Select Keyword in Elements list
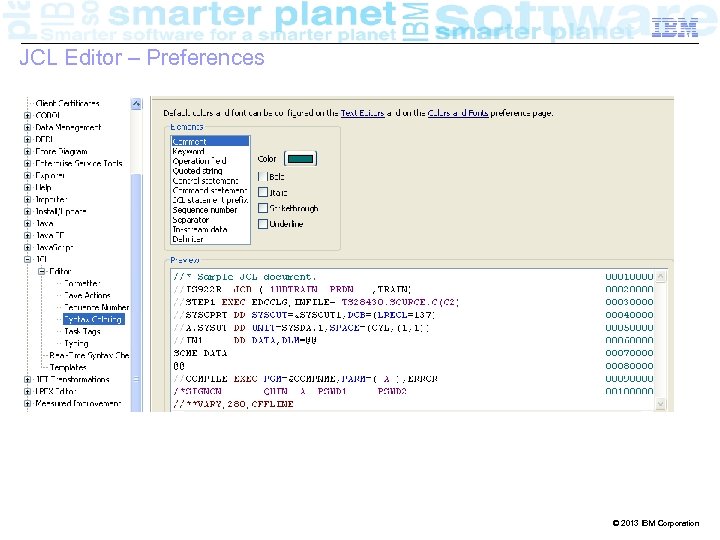This screenshot has height=540, width=720. tap(210, 151)
